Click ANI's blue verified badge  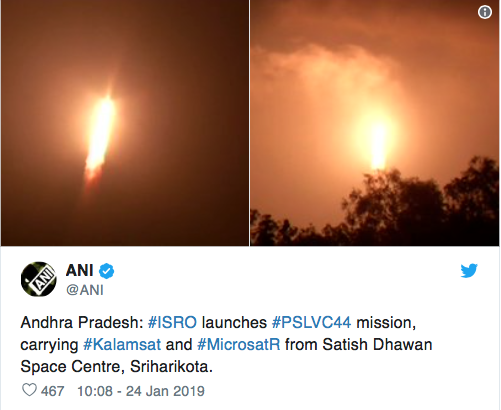(107, 271)
